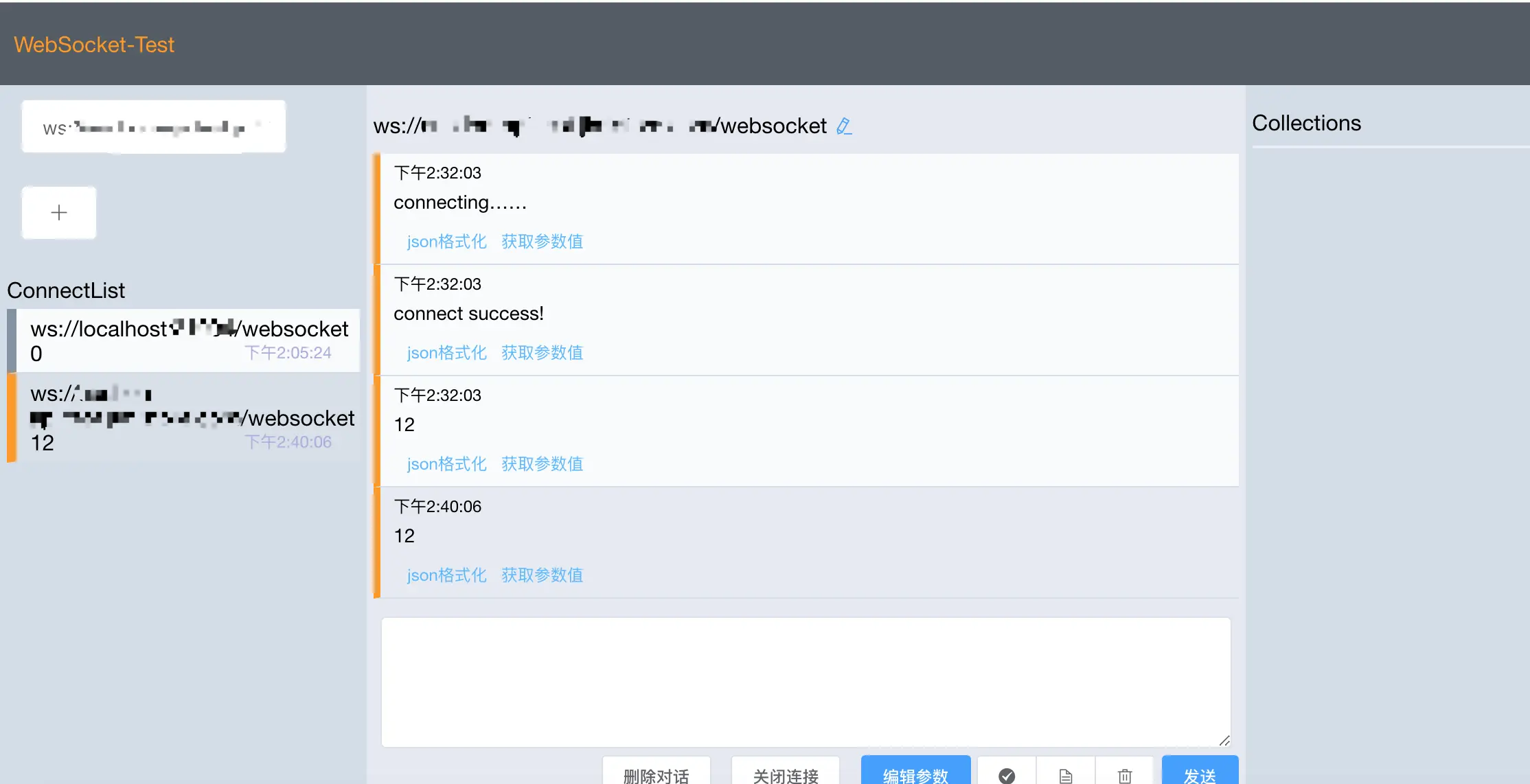
Task: Select the localhost websocket connection entry
Action: click(185, 341)
